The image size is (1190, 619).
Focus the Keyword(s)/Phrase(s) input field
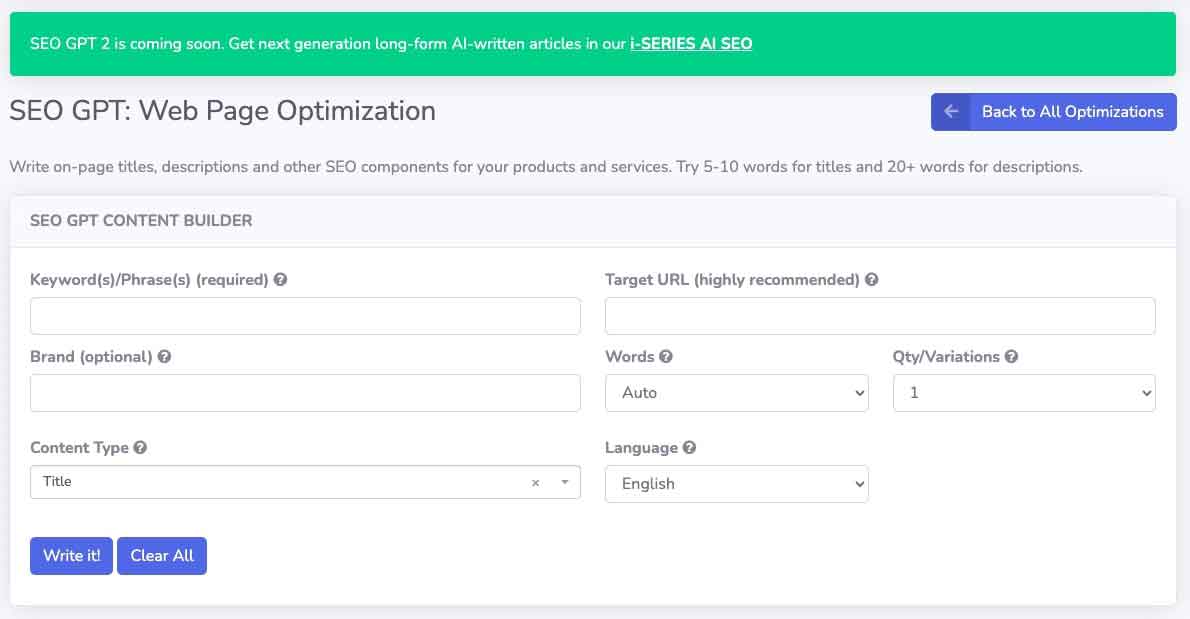pyautogui.click(x=305, y=316)
